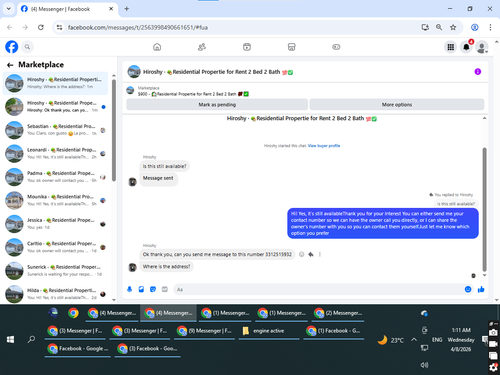
Task: Open the Chrome tab search chevron
Action: 9,9
